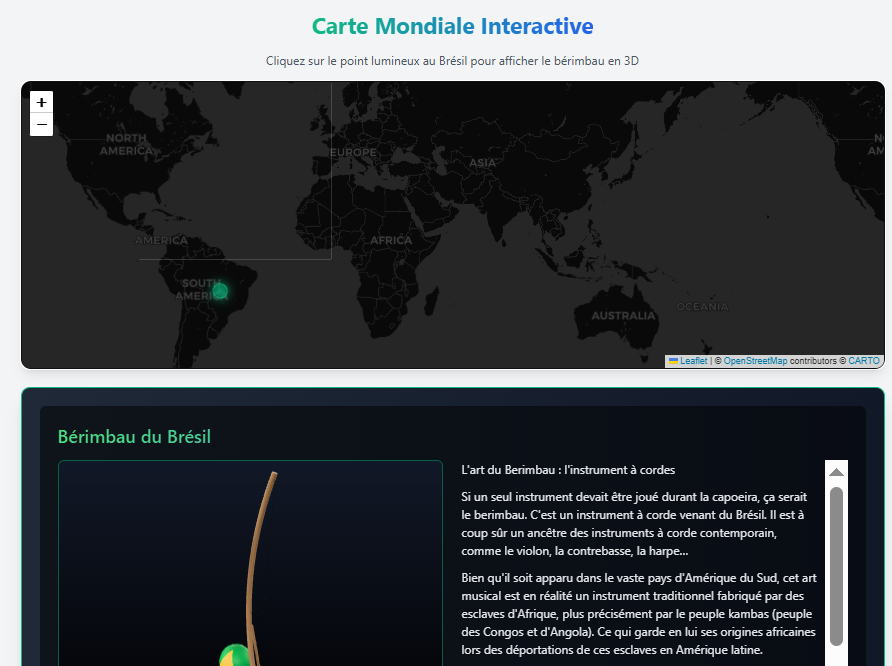The width and height of the screenshot is (892, 666).
Task: Zoom out on the map
Action: click(x=41, y=125)
